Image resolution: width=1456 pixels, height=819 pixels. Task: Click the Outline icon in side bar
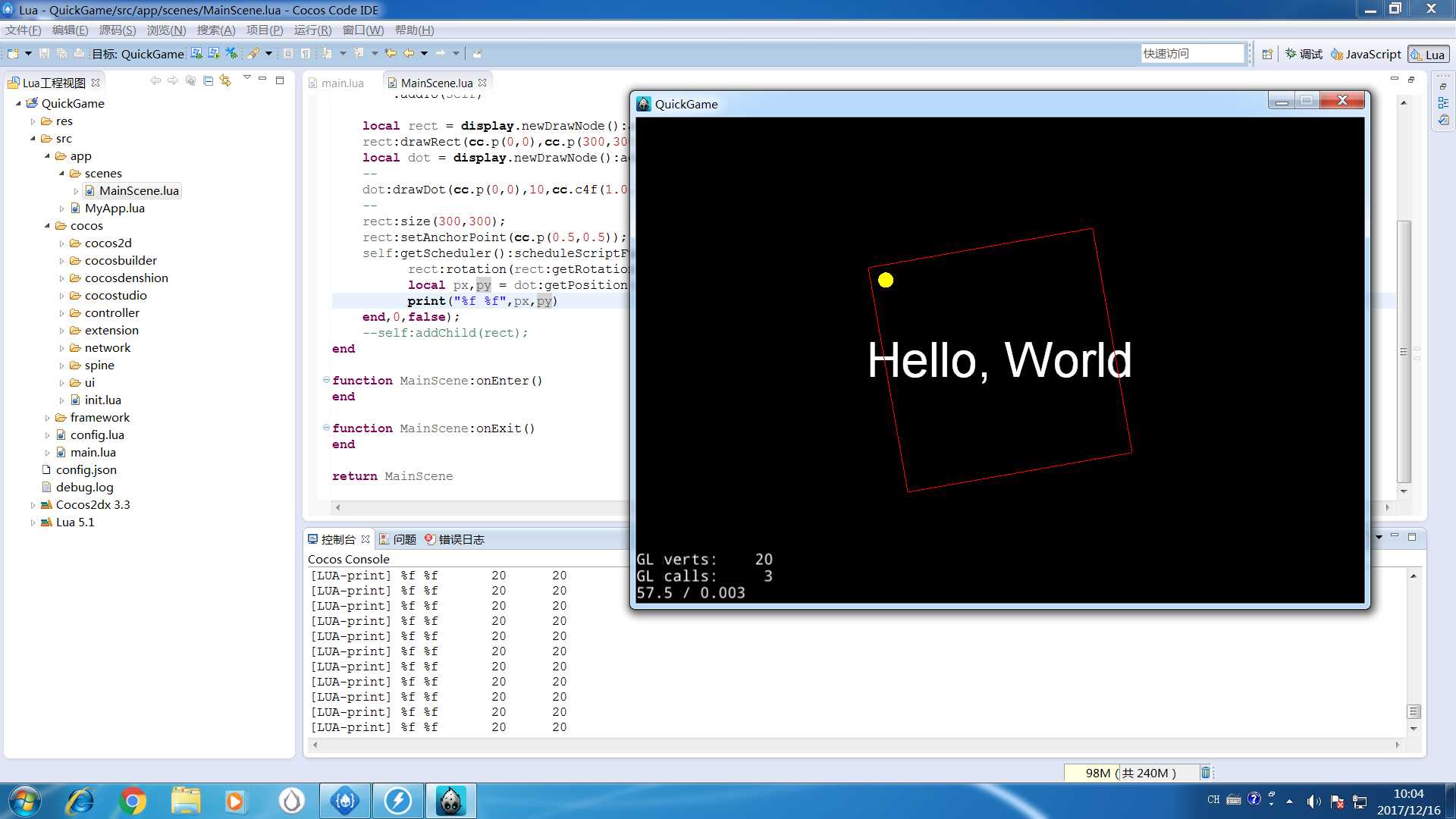coord(1443,103)
